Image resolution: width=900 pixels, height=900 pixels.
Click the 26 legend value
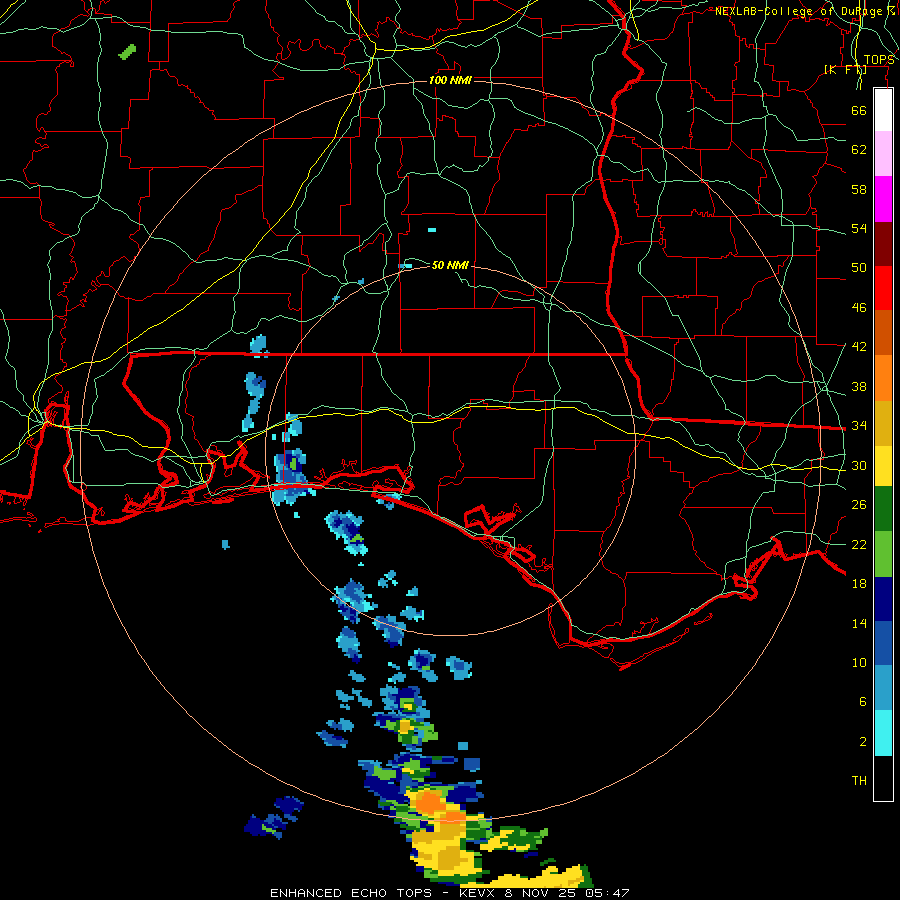(x=859, y=505)
